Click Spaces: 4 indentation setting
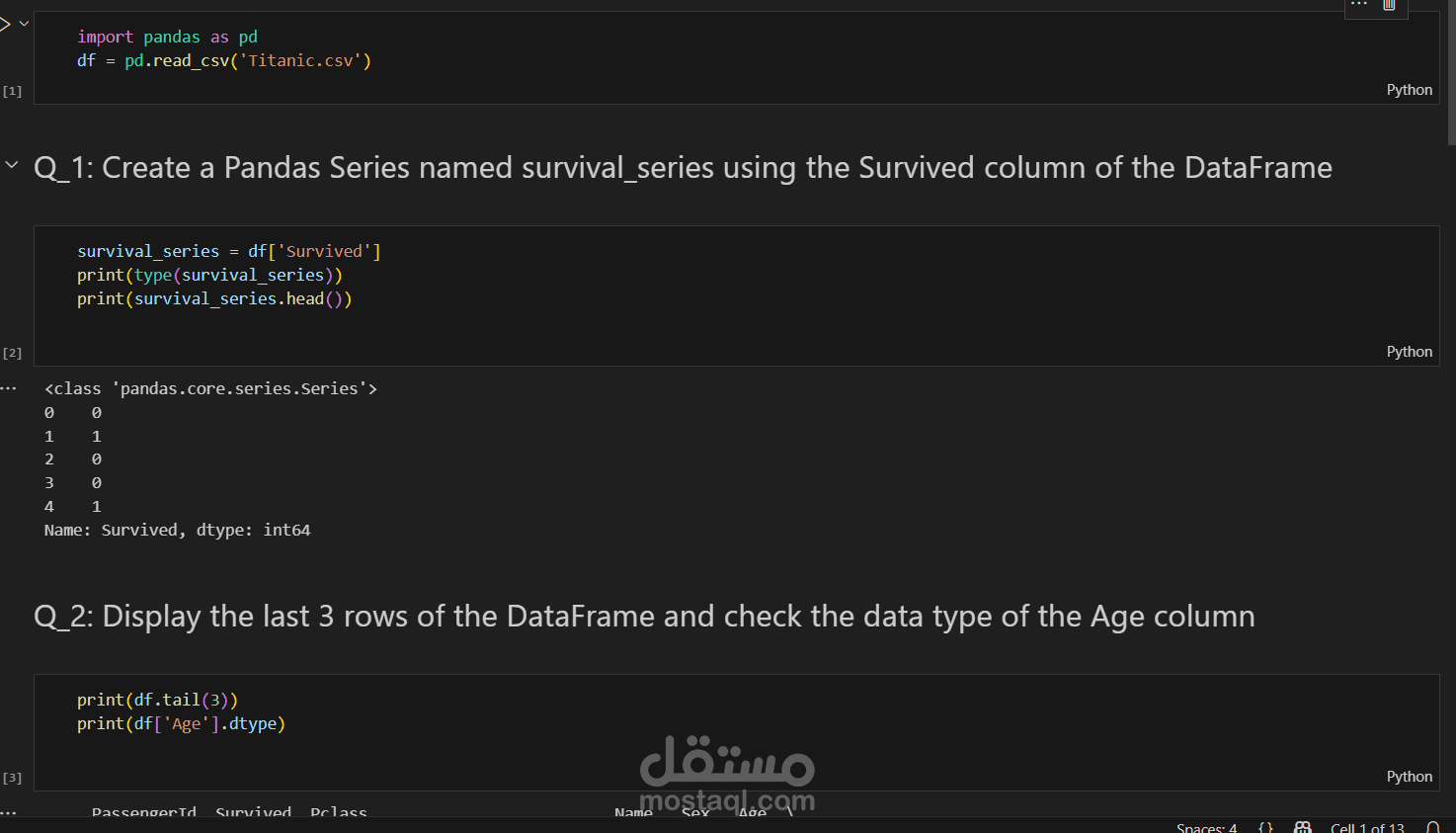 click(1206, 827)
